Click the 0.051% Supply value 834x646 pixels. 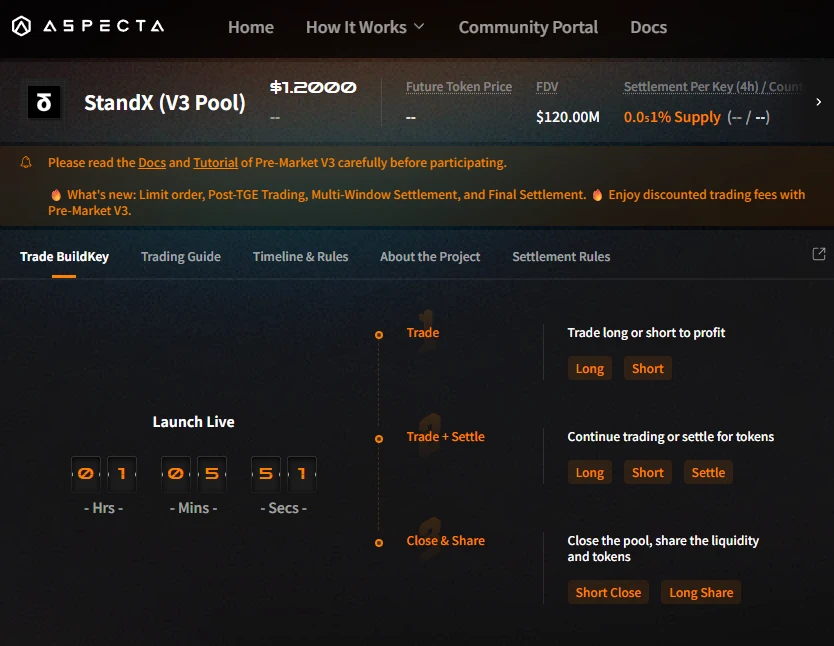pyautogui.click(x=672, y=117)
